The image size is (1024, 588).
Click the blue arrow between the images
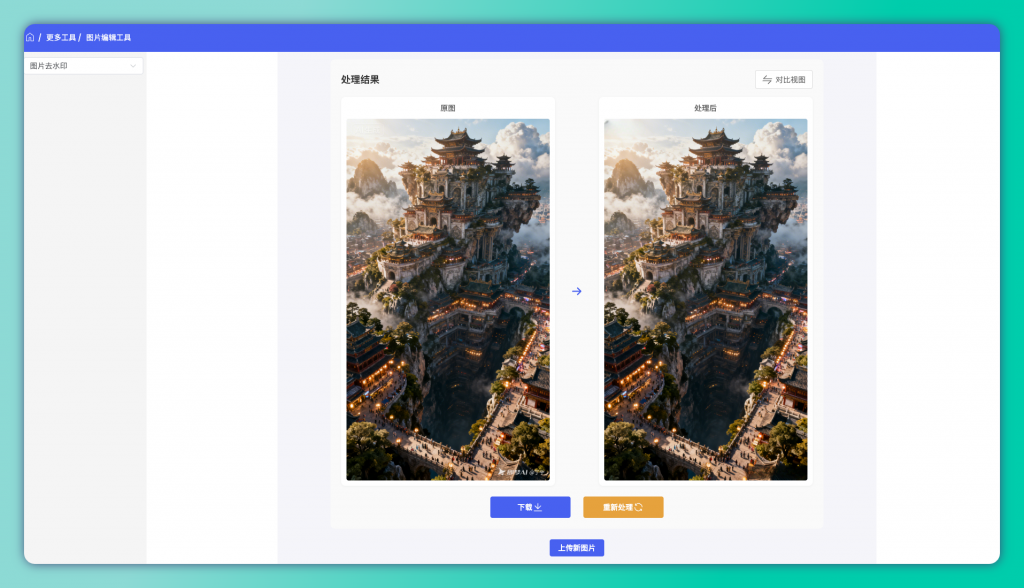pos(577,291)
